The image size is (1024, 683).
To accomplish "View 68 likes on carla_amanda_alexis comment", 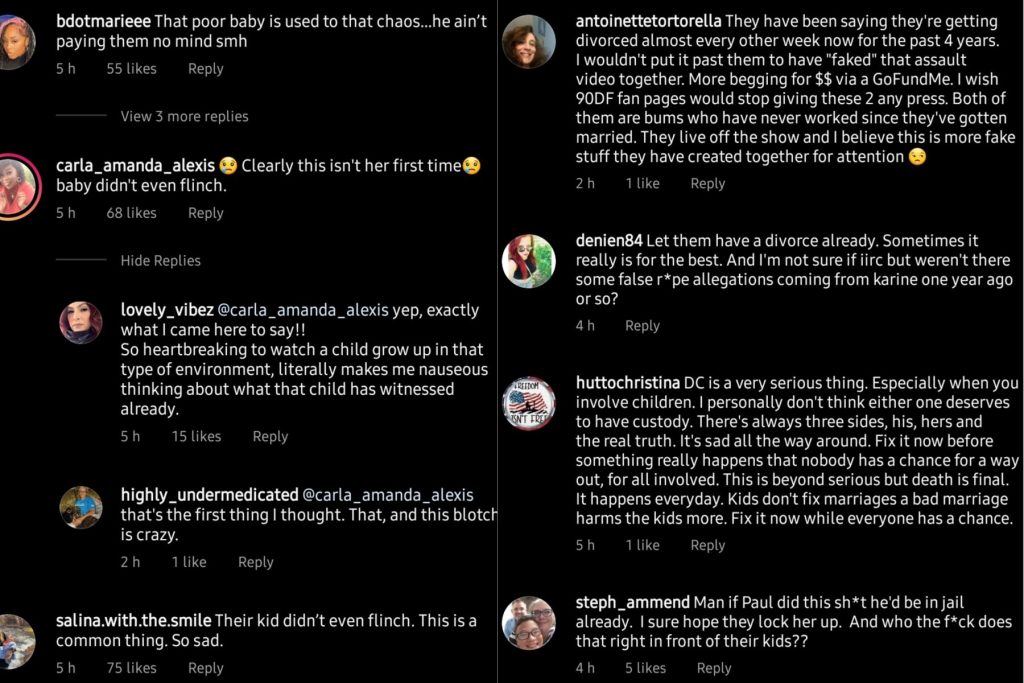I will point(131,213).
